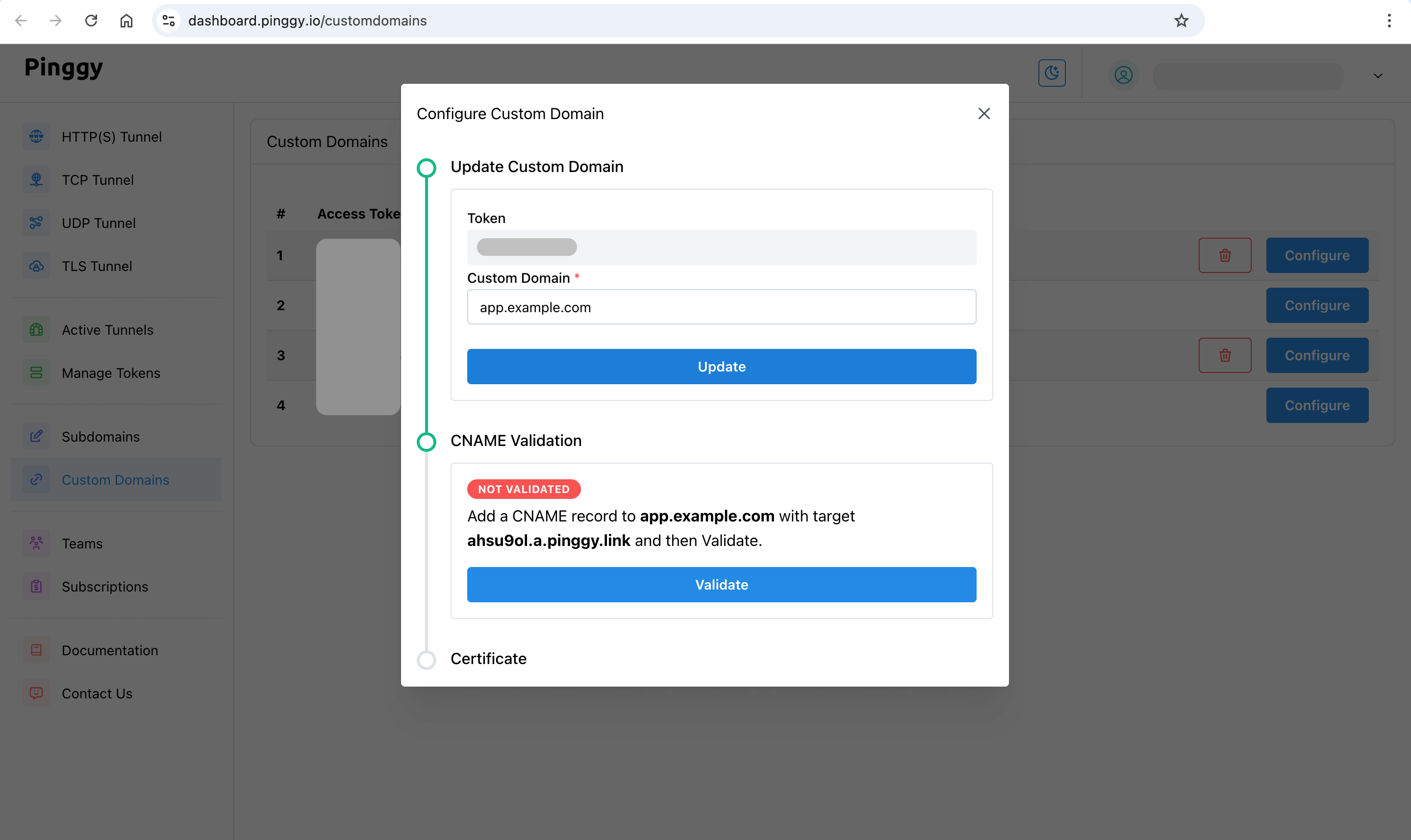Click the Update Custom Domain step circle

point(425,167)
